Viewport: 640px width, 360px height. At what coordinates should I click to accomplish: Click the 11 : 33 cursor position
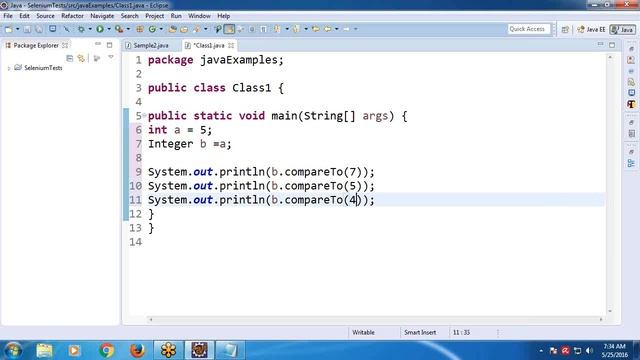tap(461, 333)
